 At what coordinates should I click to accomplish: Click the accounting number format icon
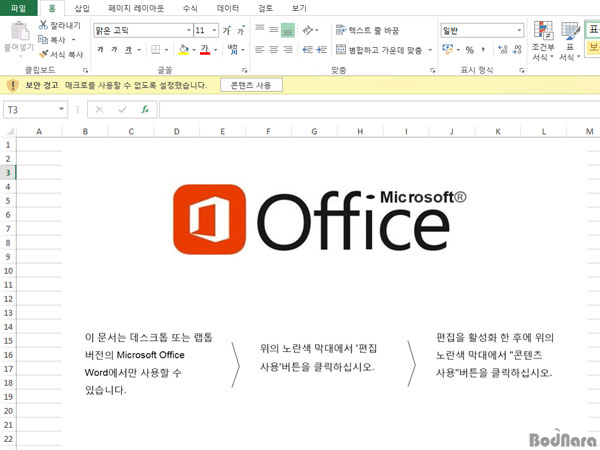[x=447, y=49]
